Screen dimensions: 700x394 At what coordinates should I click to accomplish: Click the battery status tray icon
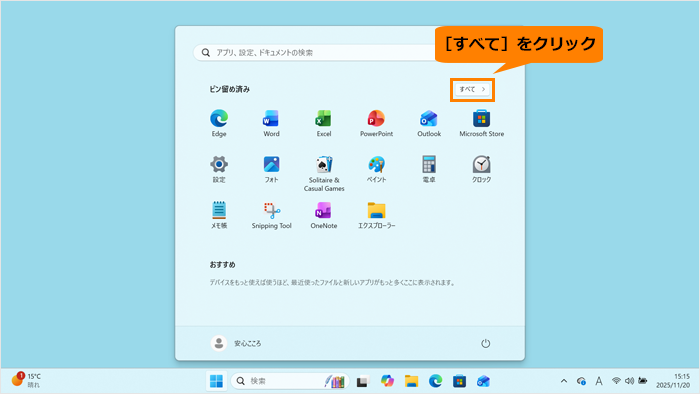[x=643, y=381]
